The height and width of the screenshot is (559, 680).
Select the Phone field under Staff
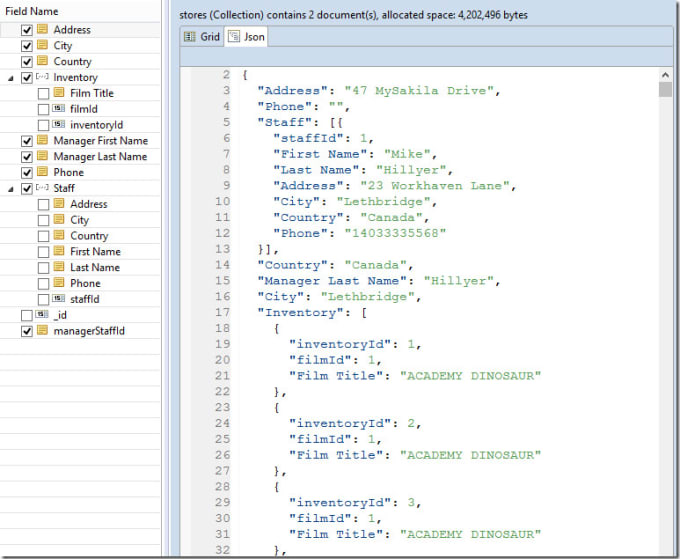[x=85, y=283]
